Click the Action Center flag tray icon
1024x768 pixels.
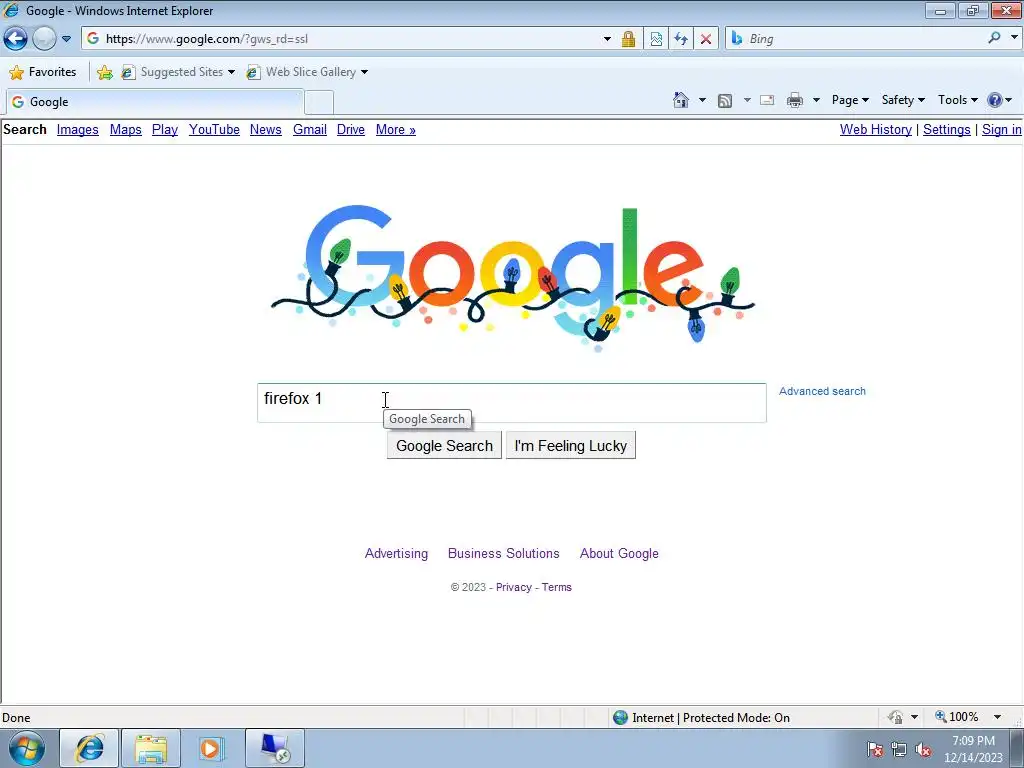point(875,749)
